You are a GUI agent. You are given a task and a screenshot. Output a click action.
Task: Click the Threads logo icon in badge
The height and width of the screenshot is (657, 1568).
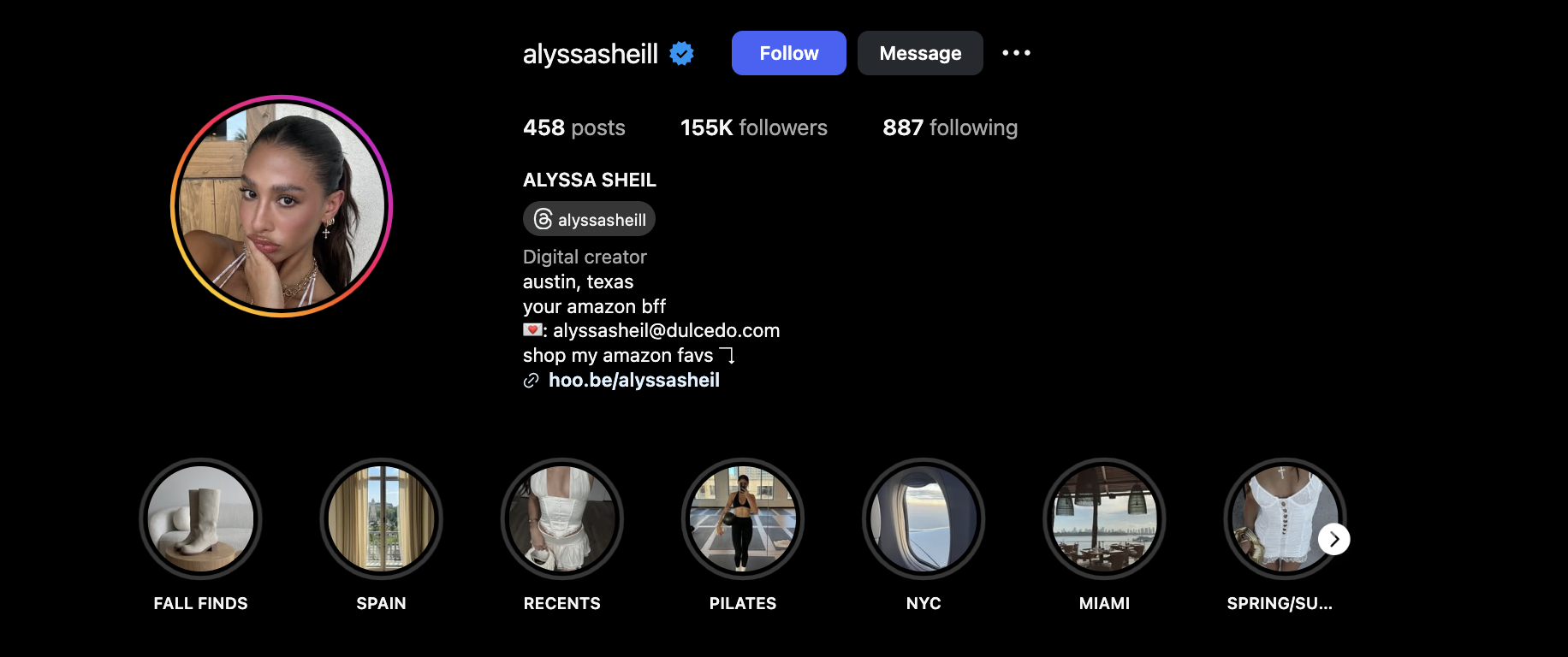(x=543, y=219)
